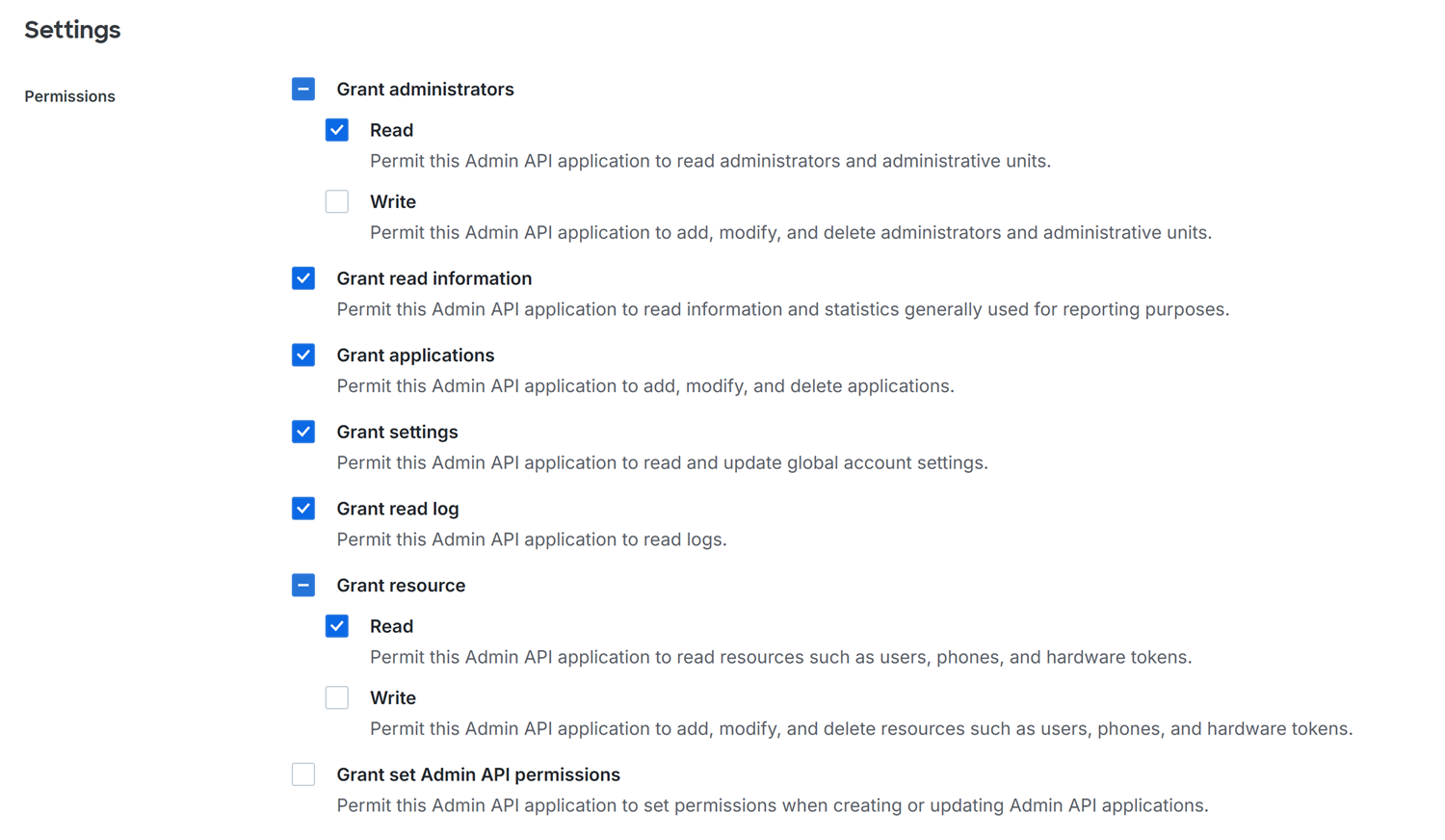Toggle the Grant administrators parent checkbox
1445x840 pixels.
click(x=303, y=90)
